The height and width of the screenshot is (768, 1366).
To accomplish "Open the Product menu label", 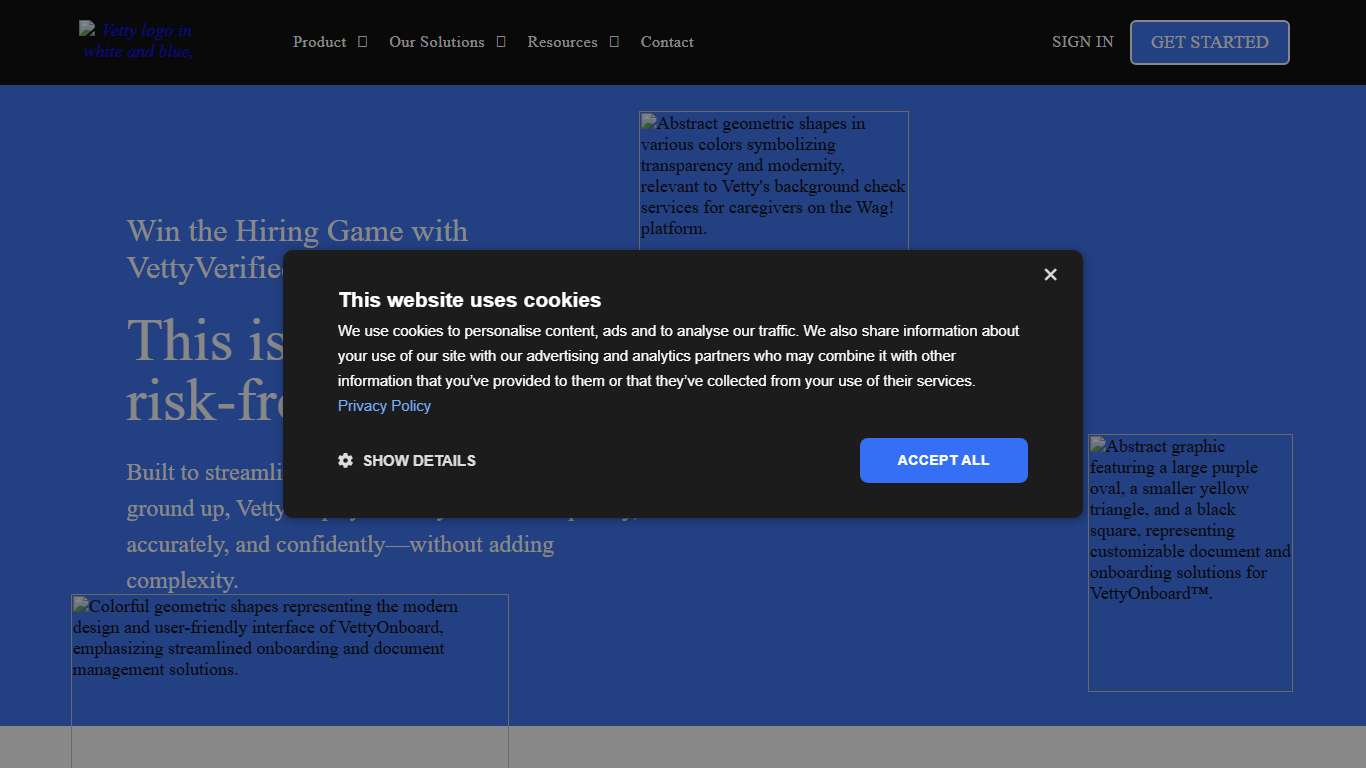I will tap(319, 42).
